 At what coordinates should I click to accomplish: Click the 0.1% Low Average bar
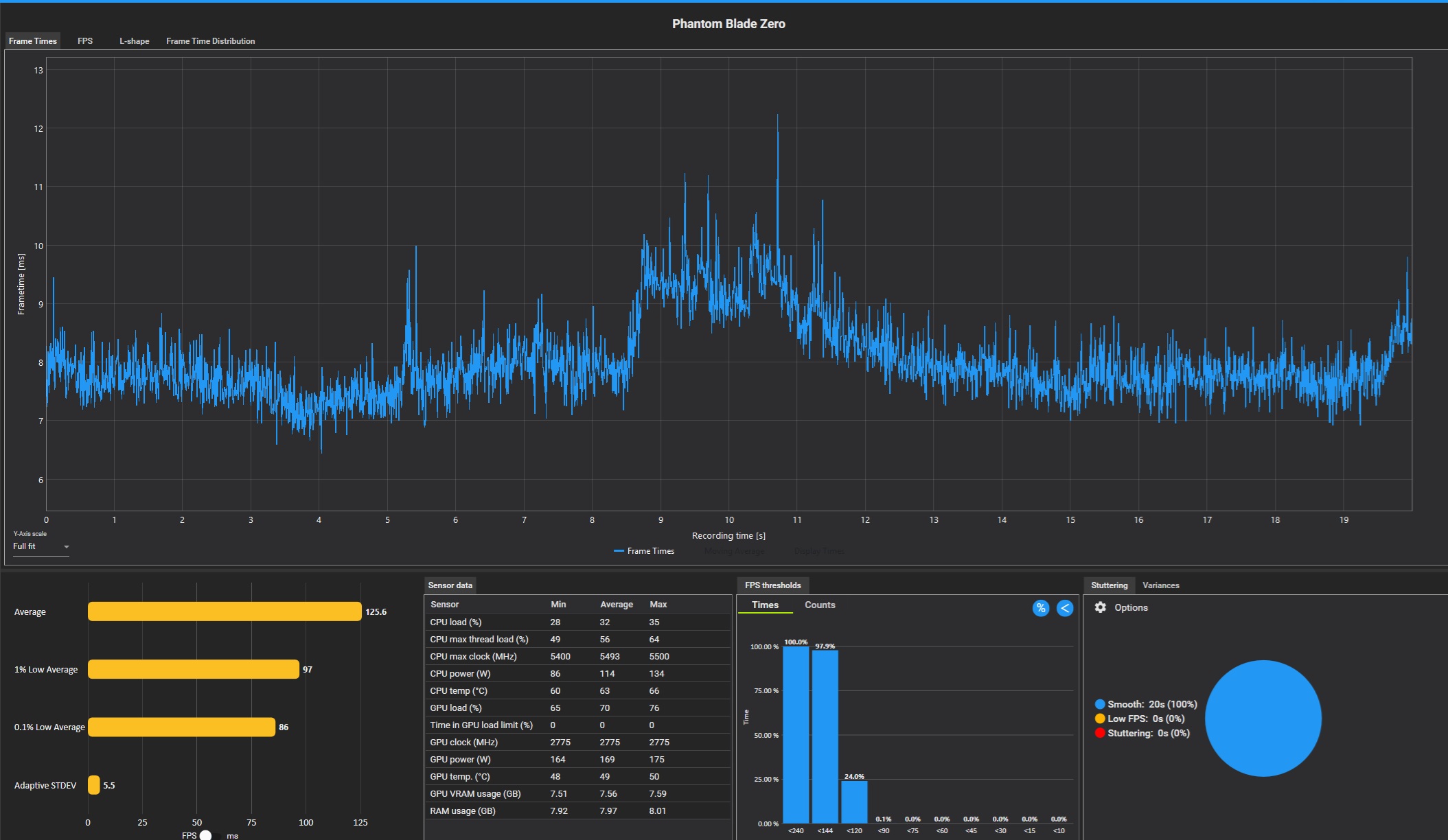(x=182, y=727)
